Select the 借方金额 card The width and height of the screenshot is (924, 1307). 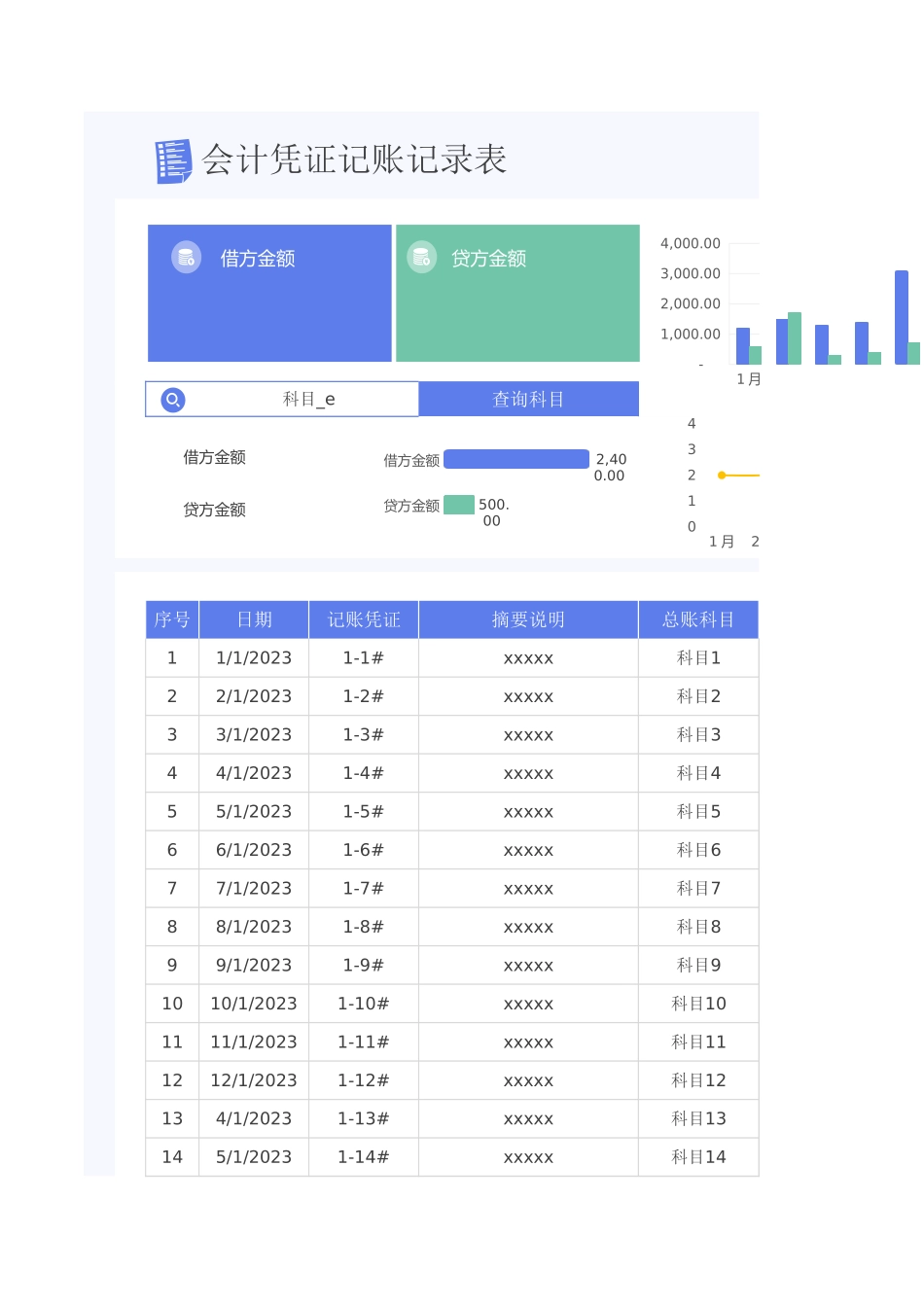269,293
